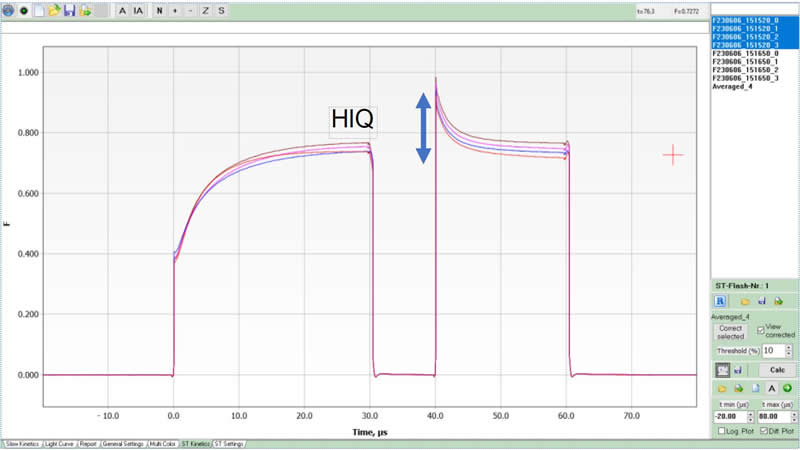800x450 pixels.
Task: Click the Z zoom toolbar button
Action: tap(205, 10)
